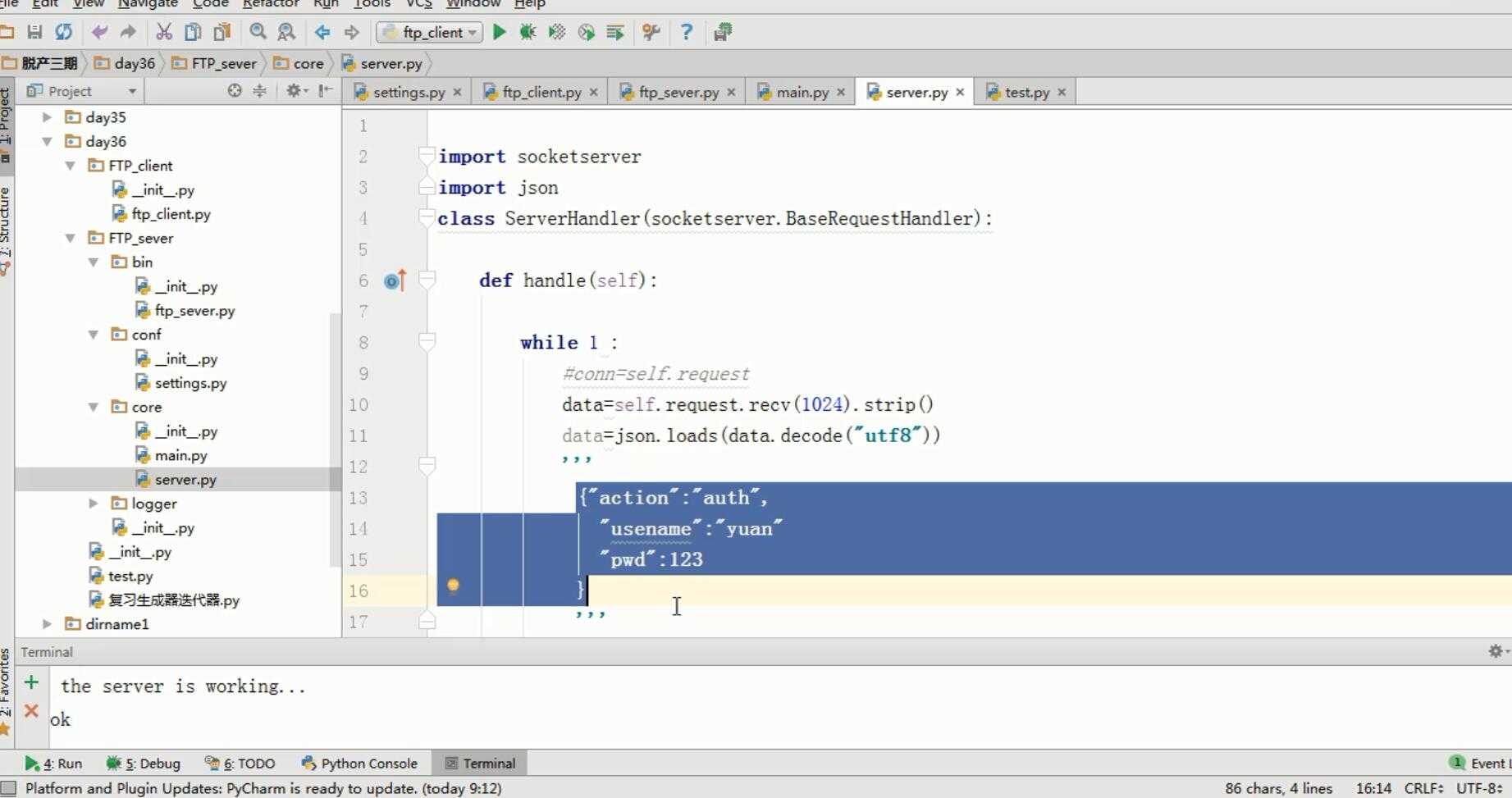Open Settings wrench icon in toolbar
Image resolution: width=1512 pixels, height=798 pixels.
coord(651,32)
